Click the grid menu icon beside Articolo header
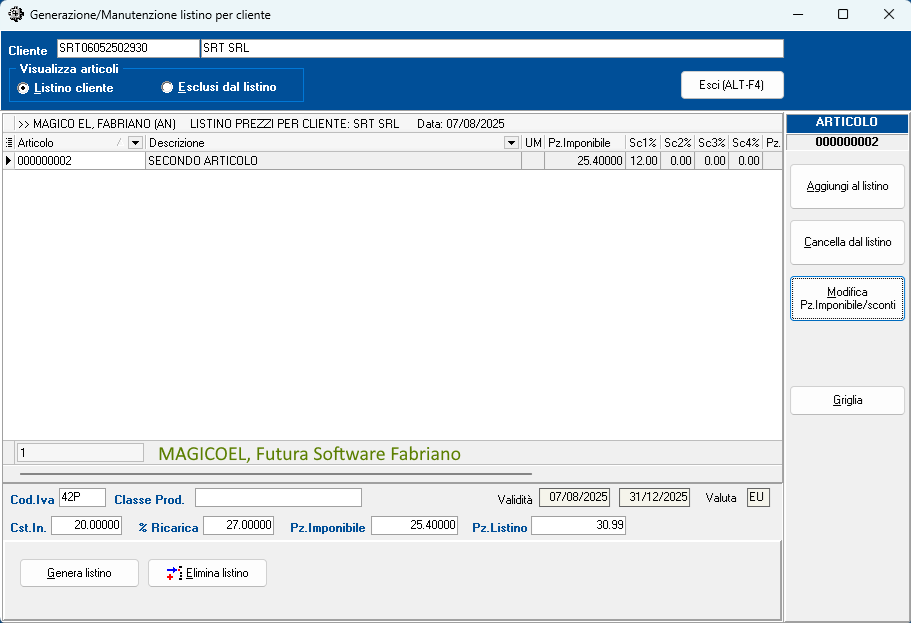Image resolution: width=911 pixels, height=625 pixels. pyautogui.click(x=9, y=143)
